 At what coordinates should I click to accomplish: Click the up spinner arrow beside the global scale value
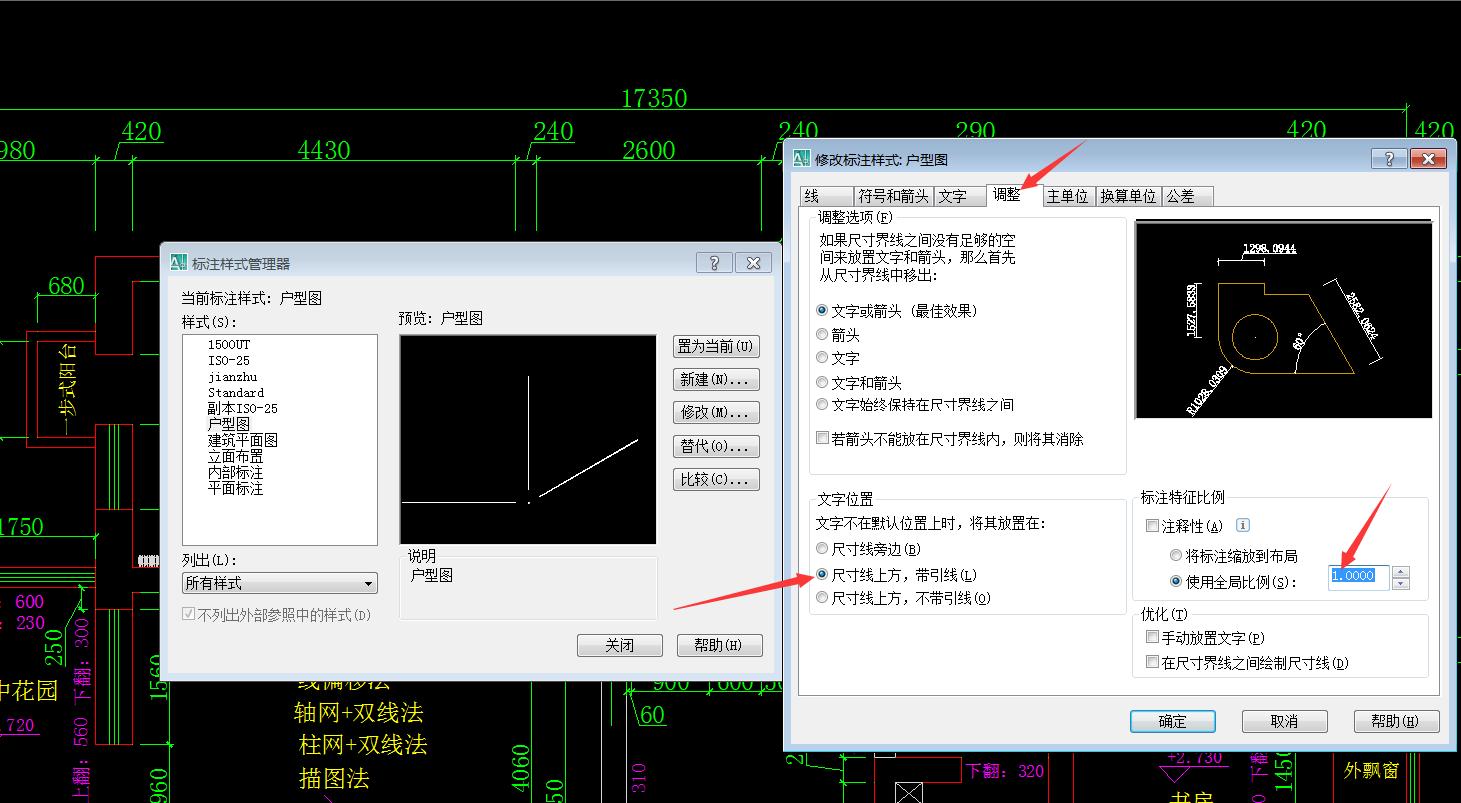click(1400, 572)
